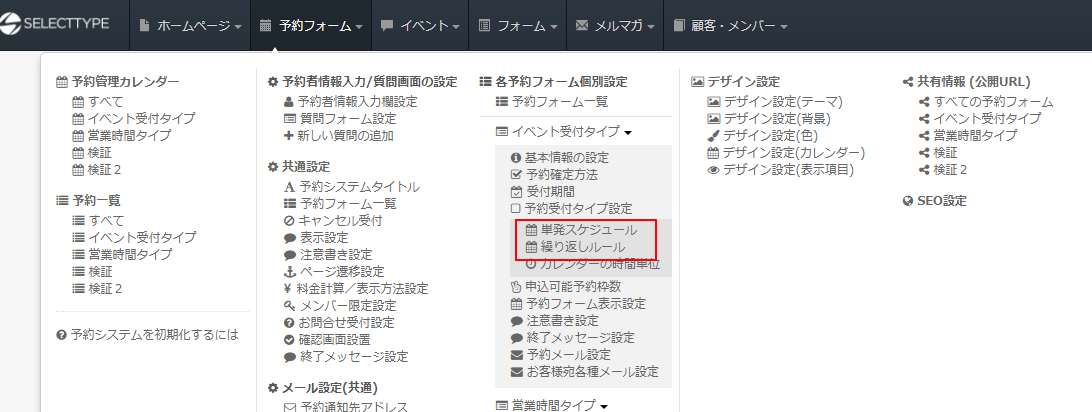Viewport: 1092px width, 412px height.
Task: Collapse the イベント受付タイプ section
Action: [x=563, y=132]
